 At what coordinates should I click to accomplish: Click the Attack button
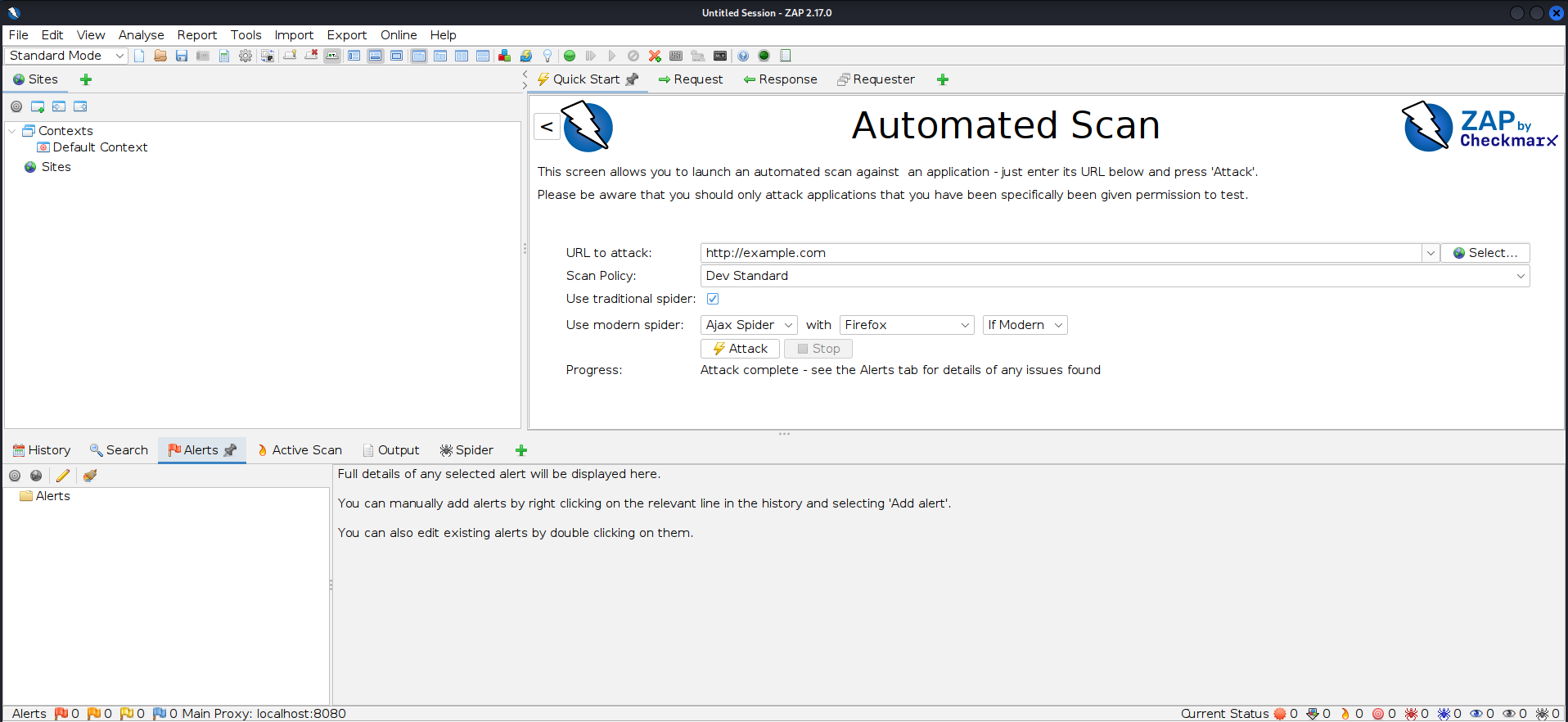[x=740, y=349]
